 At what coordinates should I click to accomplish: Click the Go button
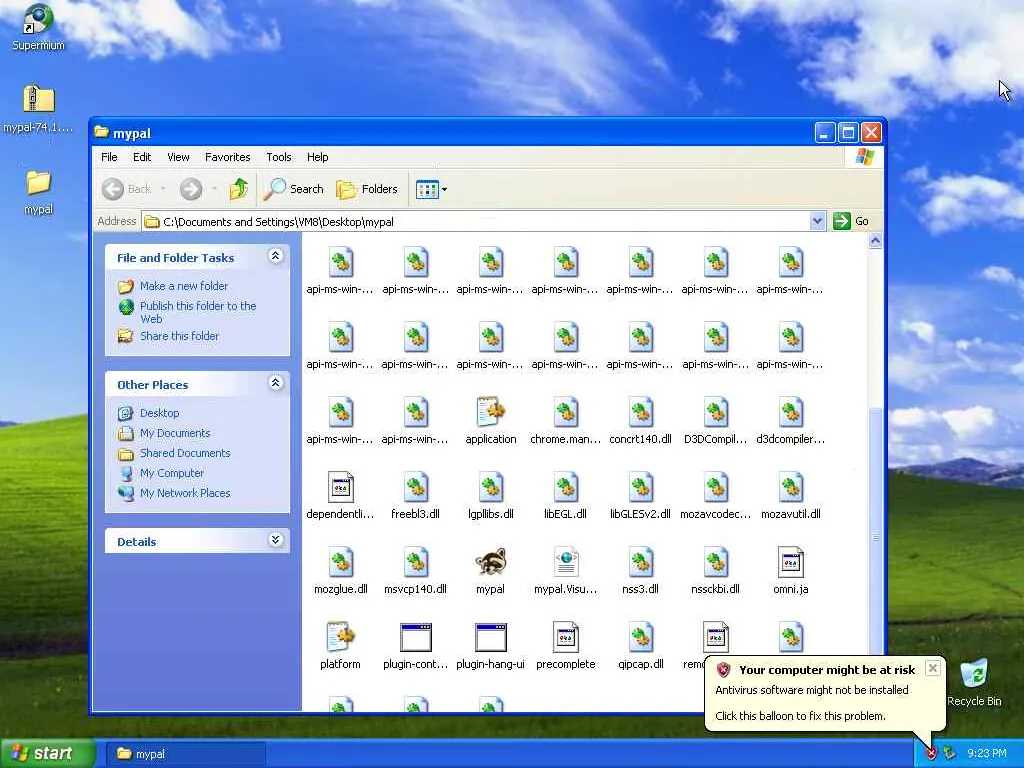(x=852, y=221)
